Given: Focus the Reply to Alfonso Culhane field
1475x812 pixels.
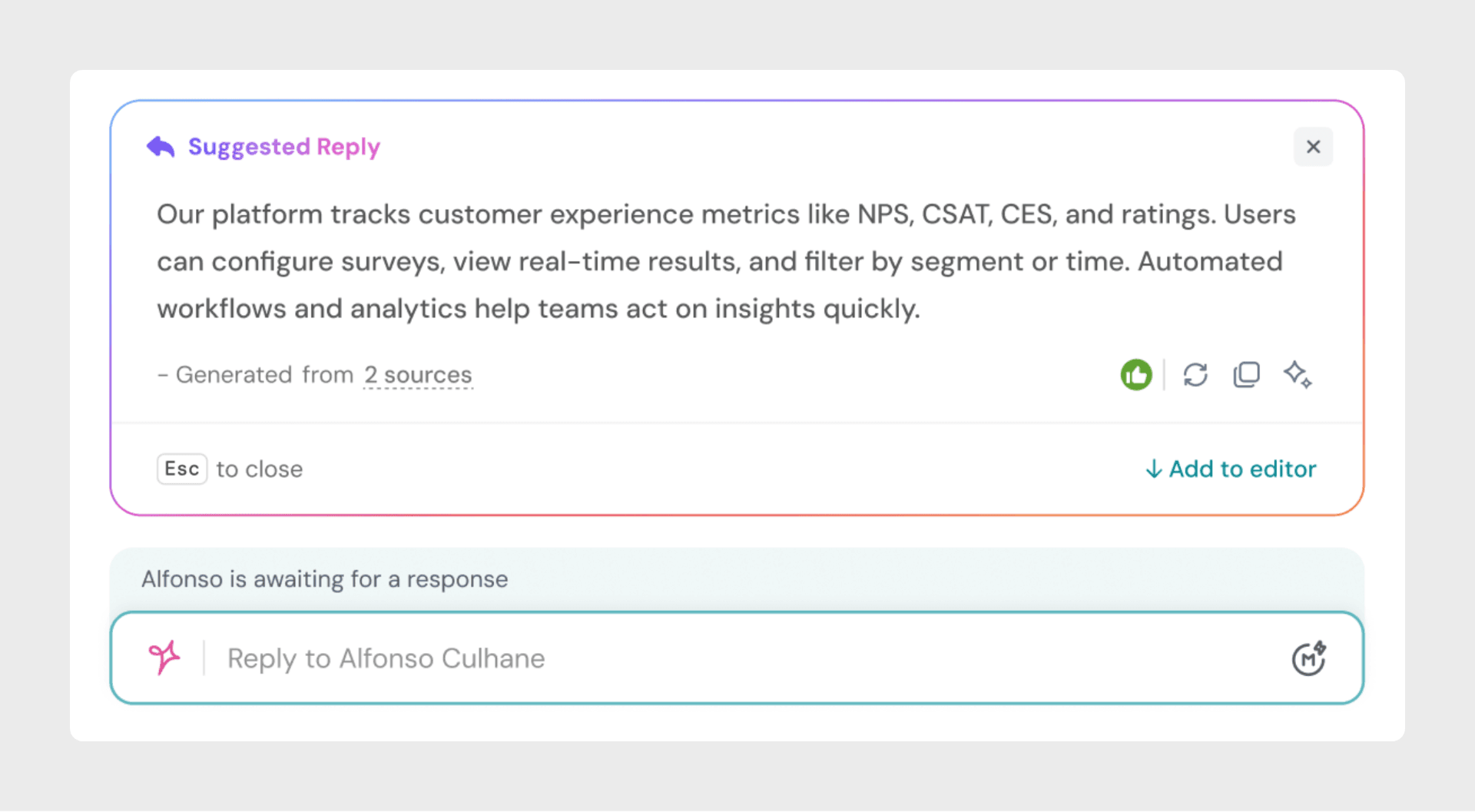Looking at the screenshot, I should 691,658.
